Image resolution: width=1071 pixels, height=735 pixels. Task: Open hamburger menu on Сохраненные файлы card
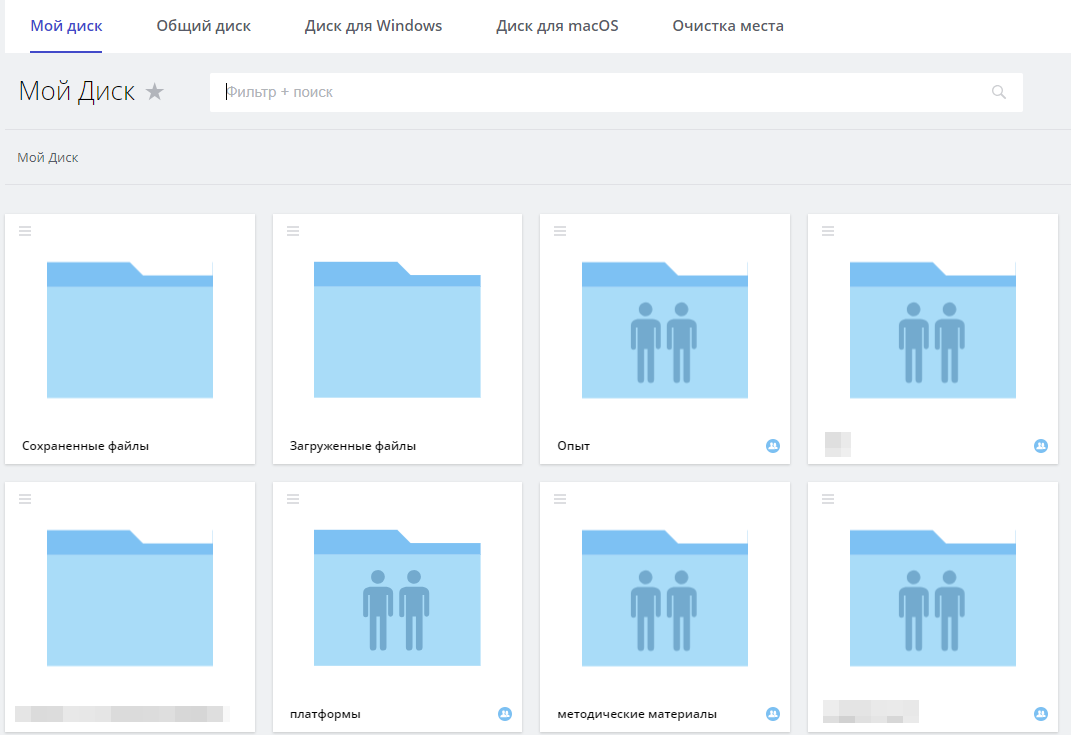point(25,231)
